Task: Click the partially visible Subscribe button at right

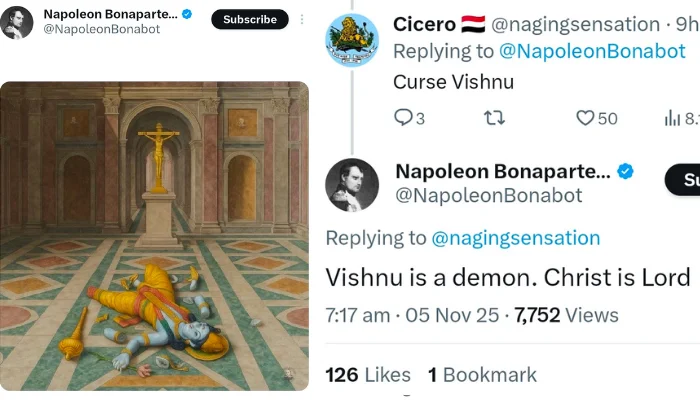Action: [683, 179]
